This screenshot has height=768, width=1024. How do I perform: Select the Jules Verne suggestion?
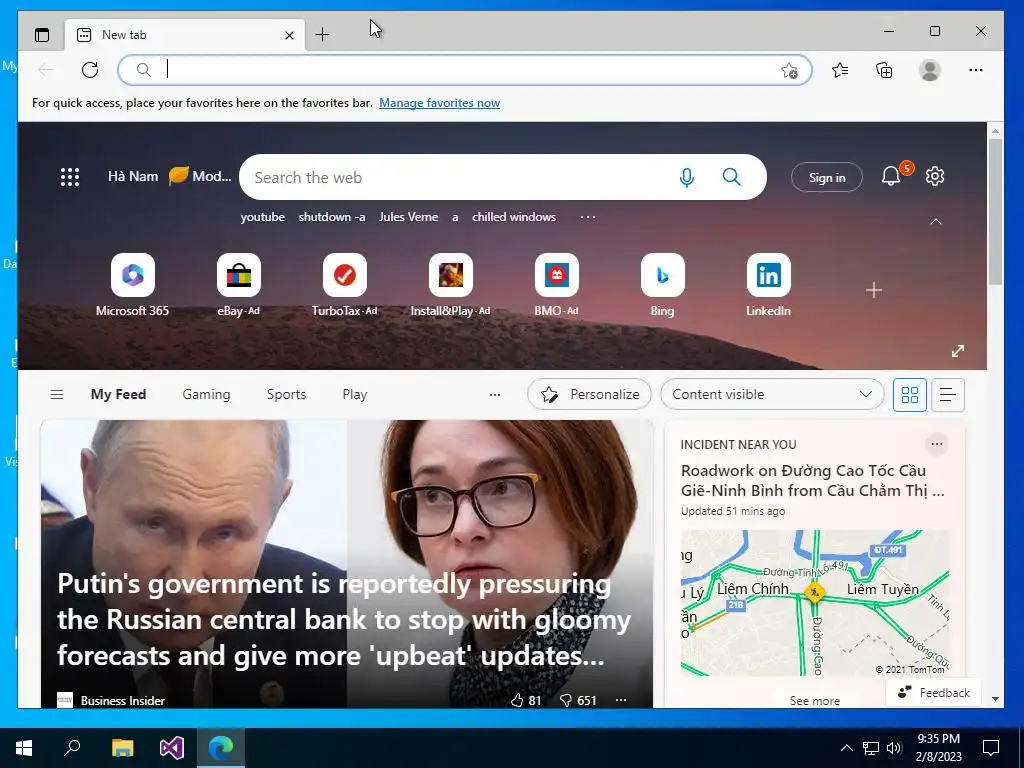click(408, 217)
